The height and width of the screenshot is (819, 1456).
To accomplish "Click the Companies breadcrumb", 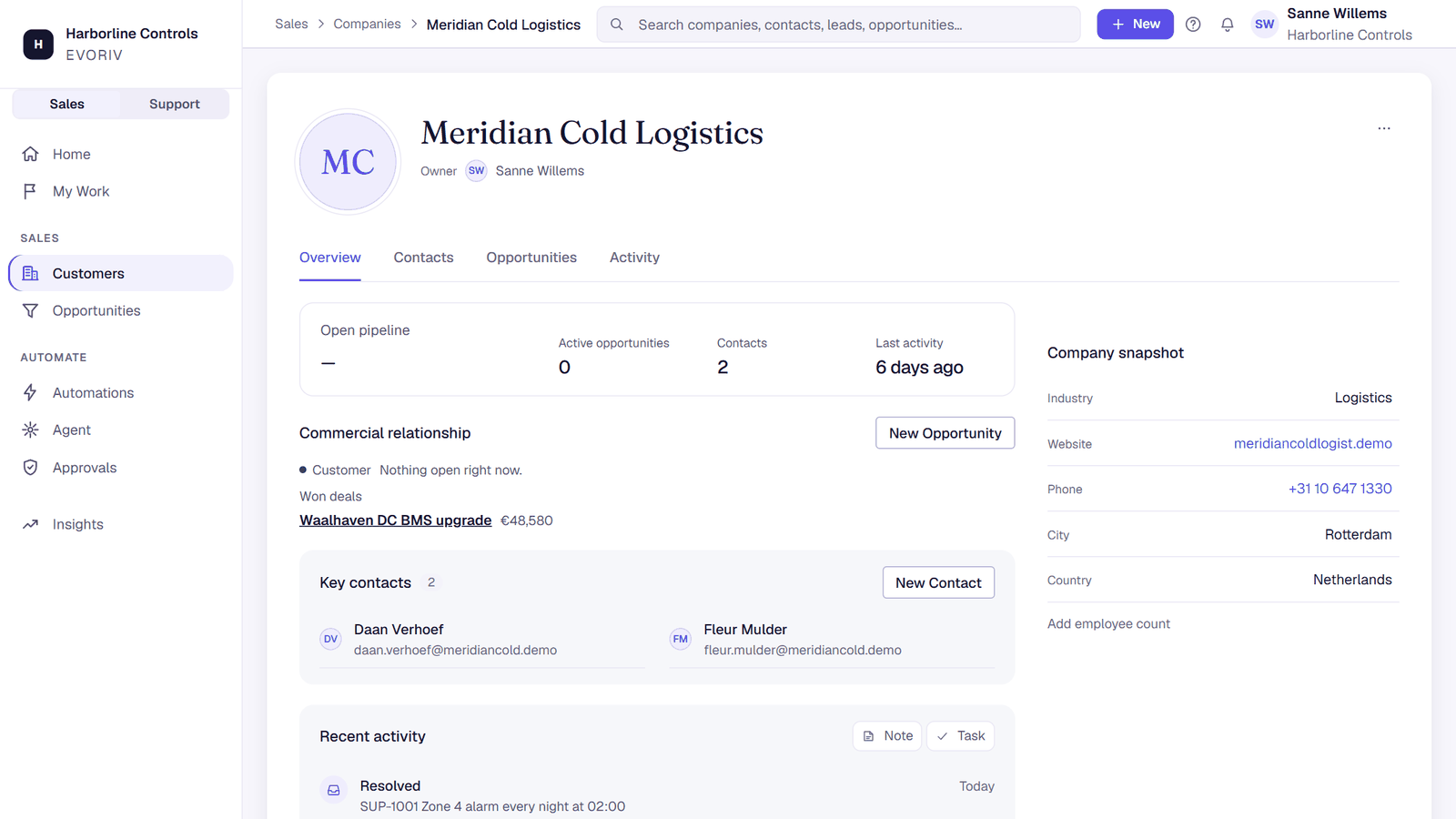I will click(x=367, y=24).
